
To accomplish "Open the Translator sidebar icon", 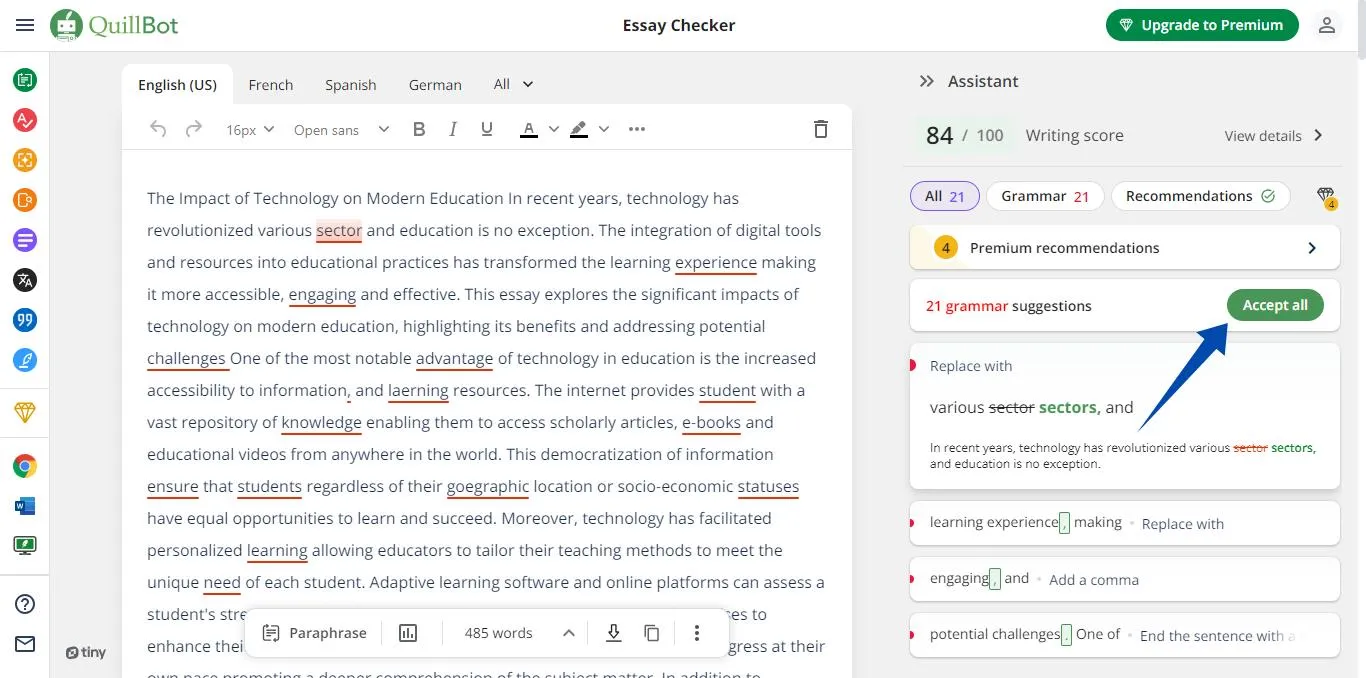I will (x=25, y=280).
